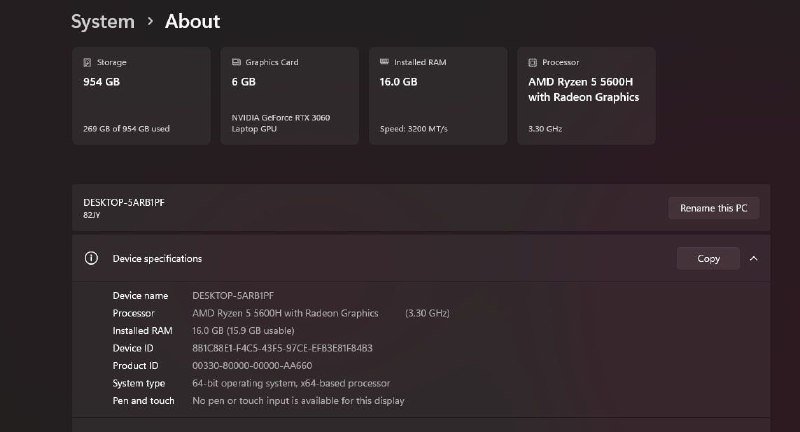
Task: Click the Processor label in specifications
Action: [x=134, y=313]
